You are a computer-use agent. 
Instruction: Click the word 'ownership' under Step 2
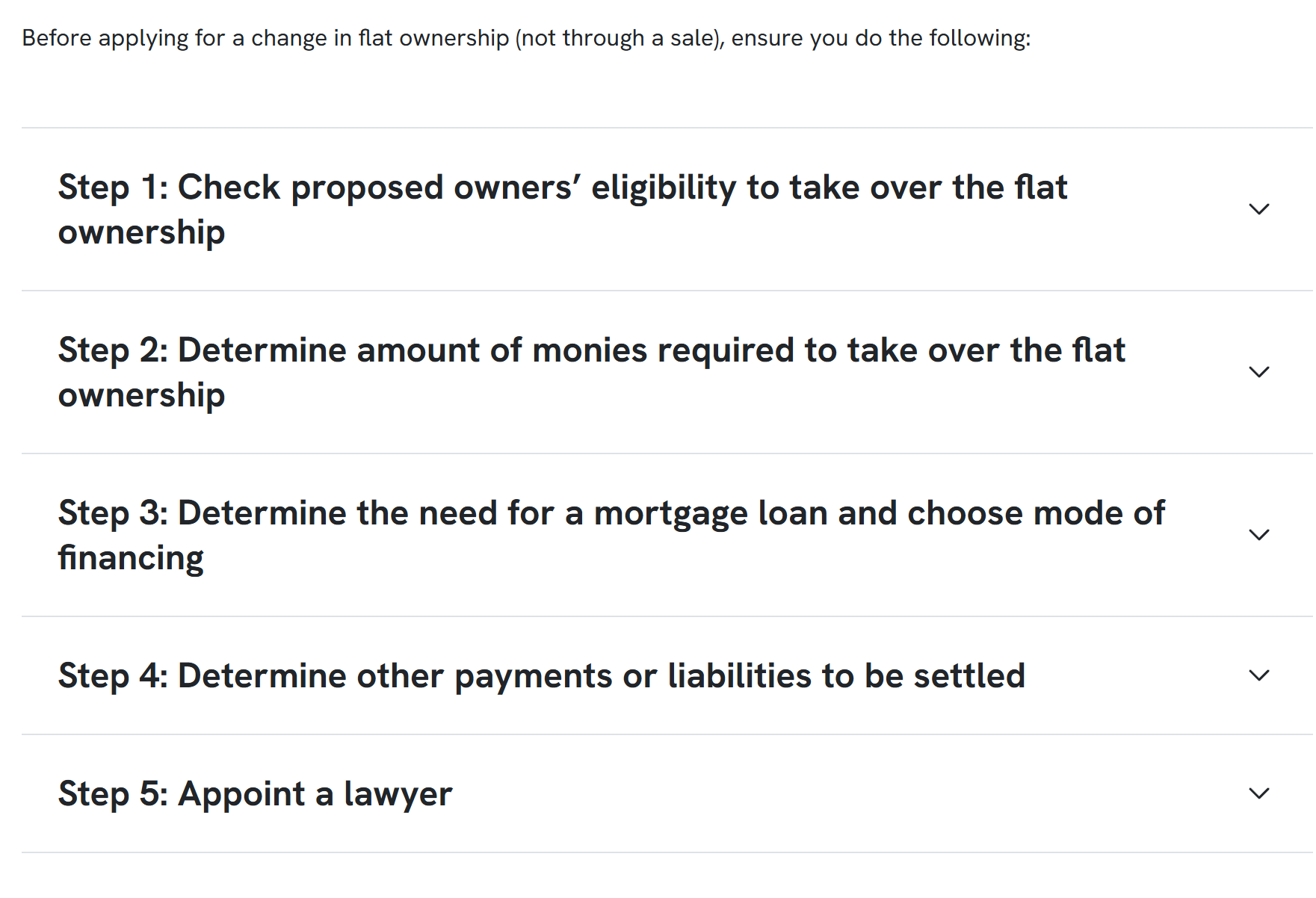click(x=142, y=396)
